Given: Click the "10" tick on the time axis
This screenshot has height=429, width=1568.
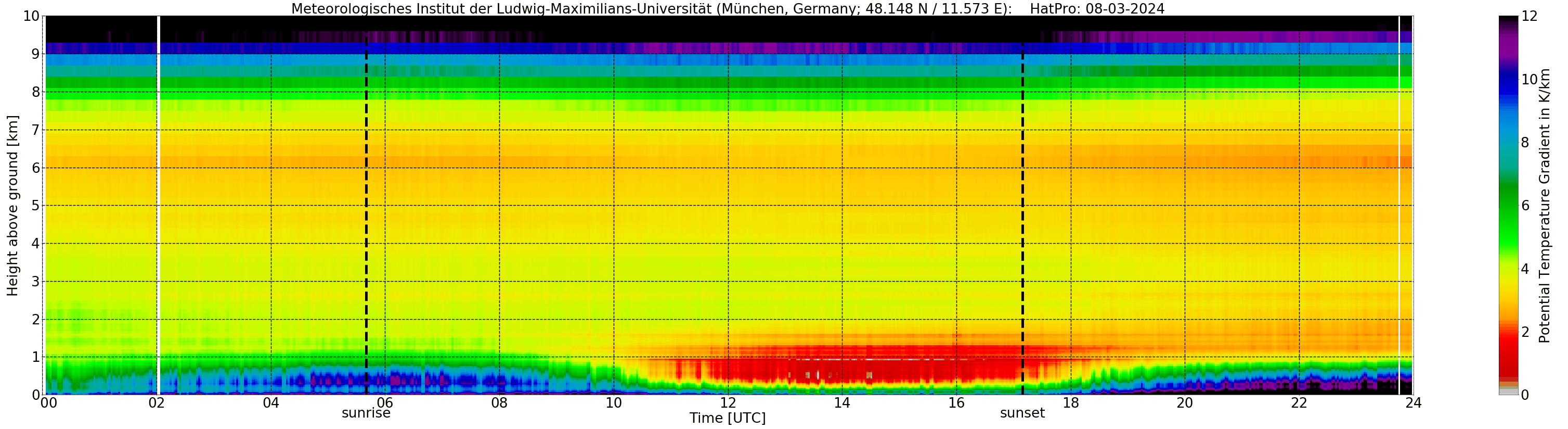Looking at the screenshot, I should [x=614, y=403].
